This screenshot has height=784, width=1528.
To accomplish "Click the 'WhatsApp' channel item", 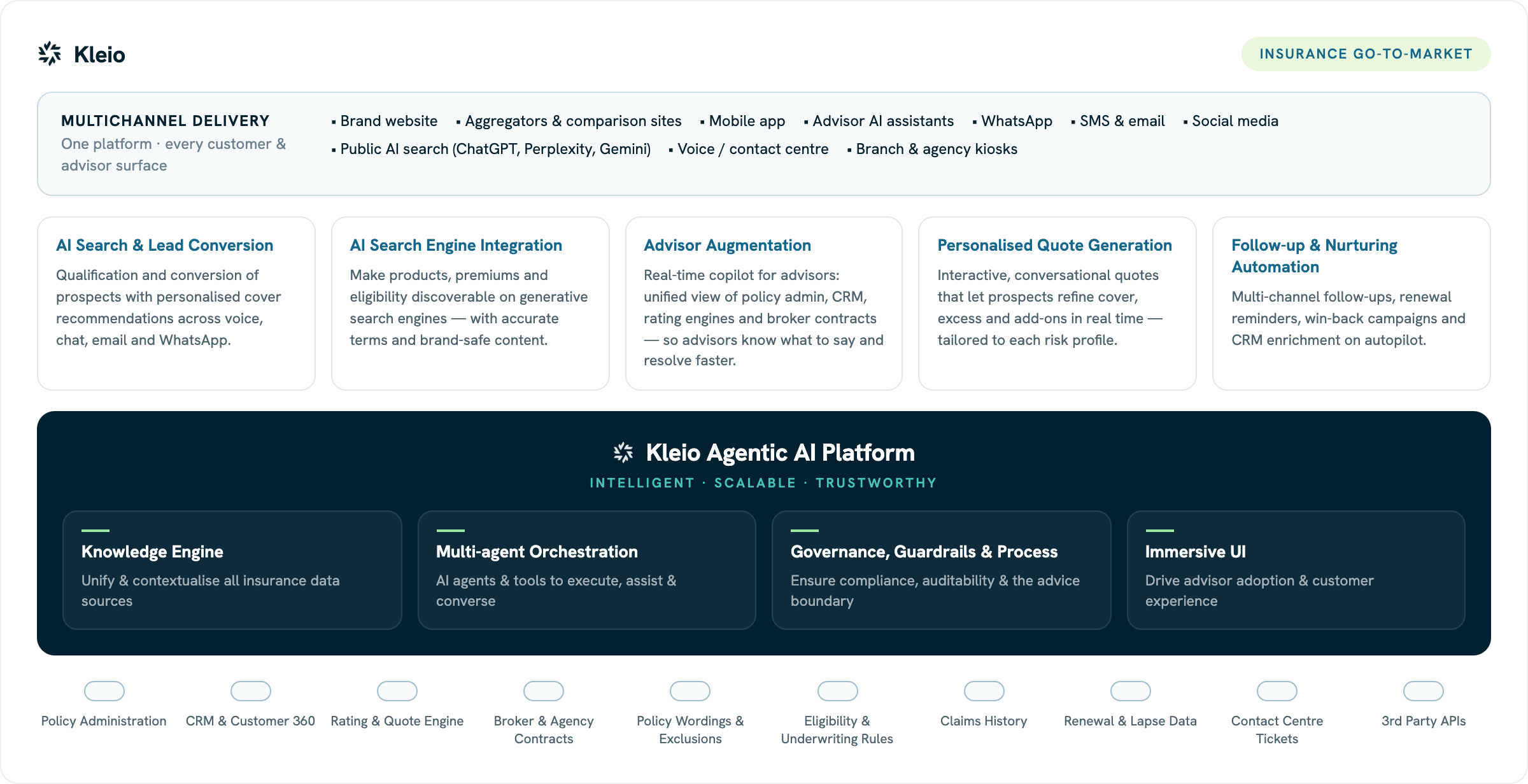I will (1012, 121).
